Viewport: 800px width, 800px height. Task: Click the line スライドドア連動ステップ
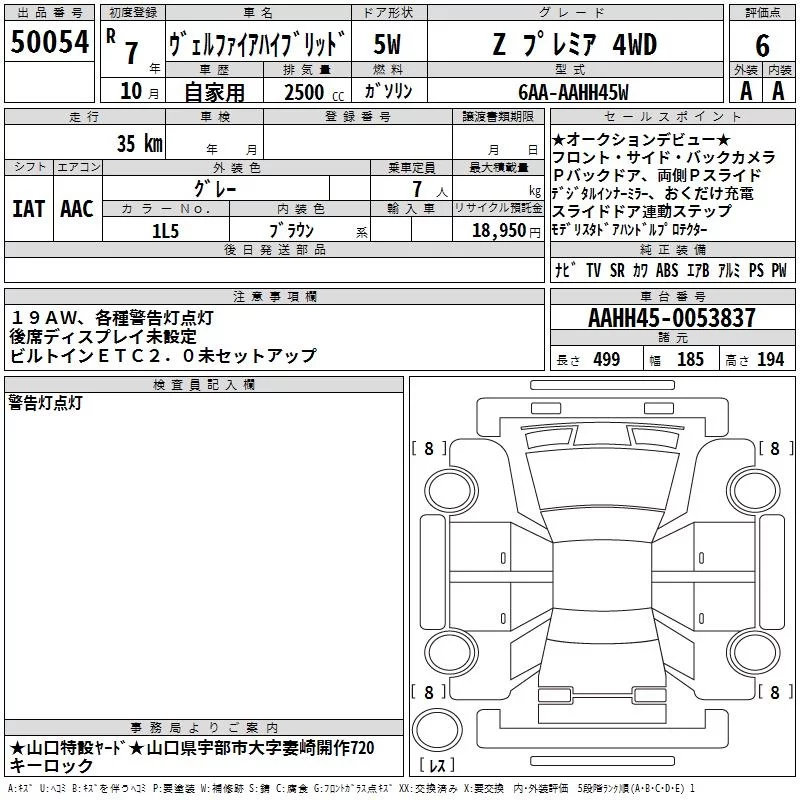[x=642, y=211]
